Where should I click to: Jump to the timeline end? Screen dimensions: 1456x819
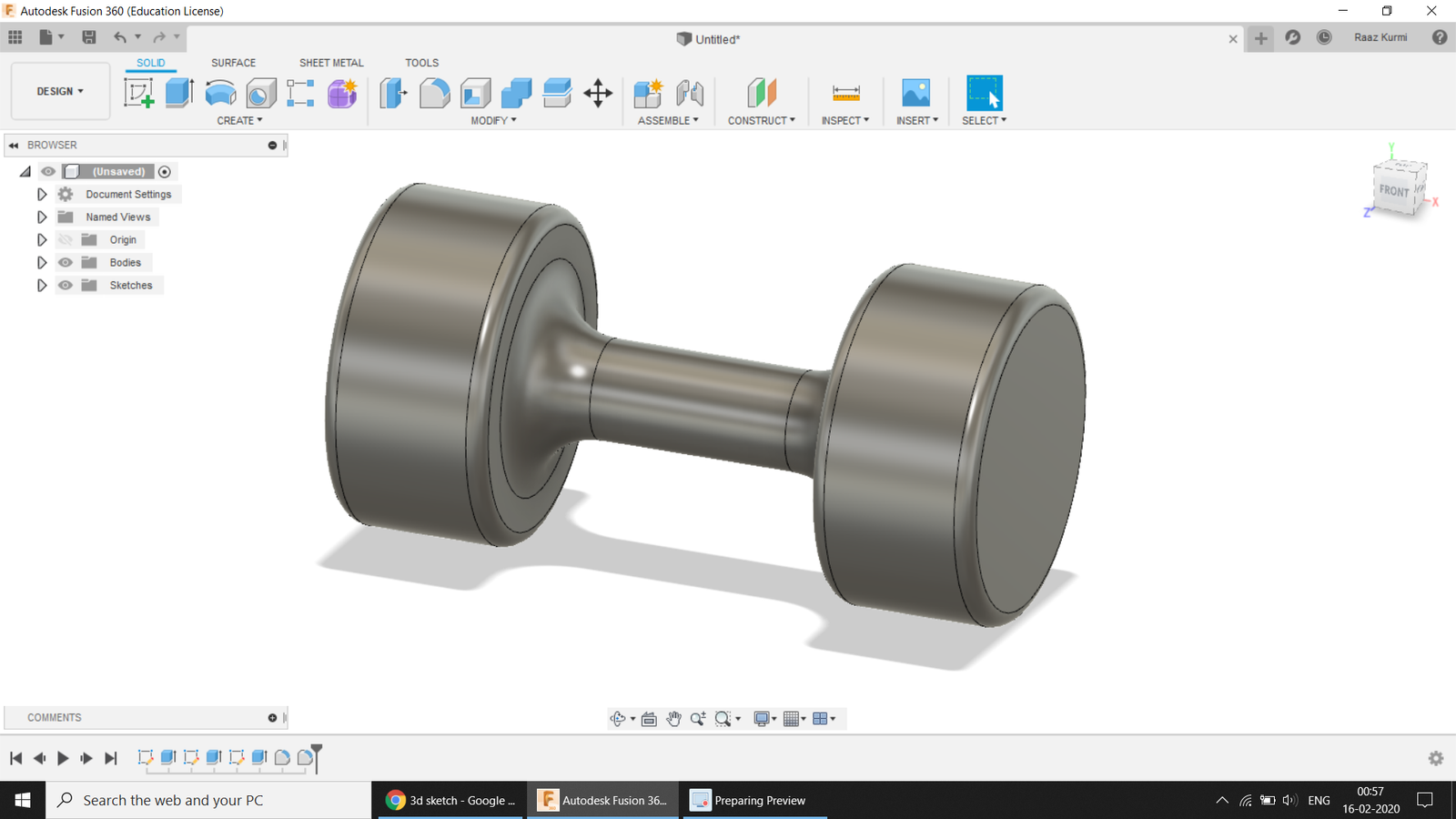pyautogui.click(x=111, y=758)
